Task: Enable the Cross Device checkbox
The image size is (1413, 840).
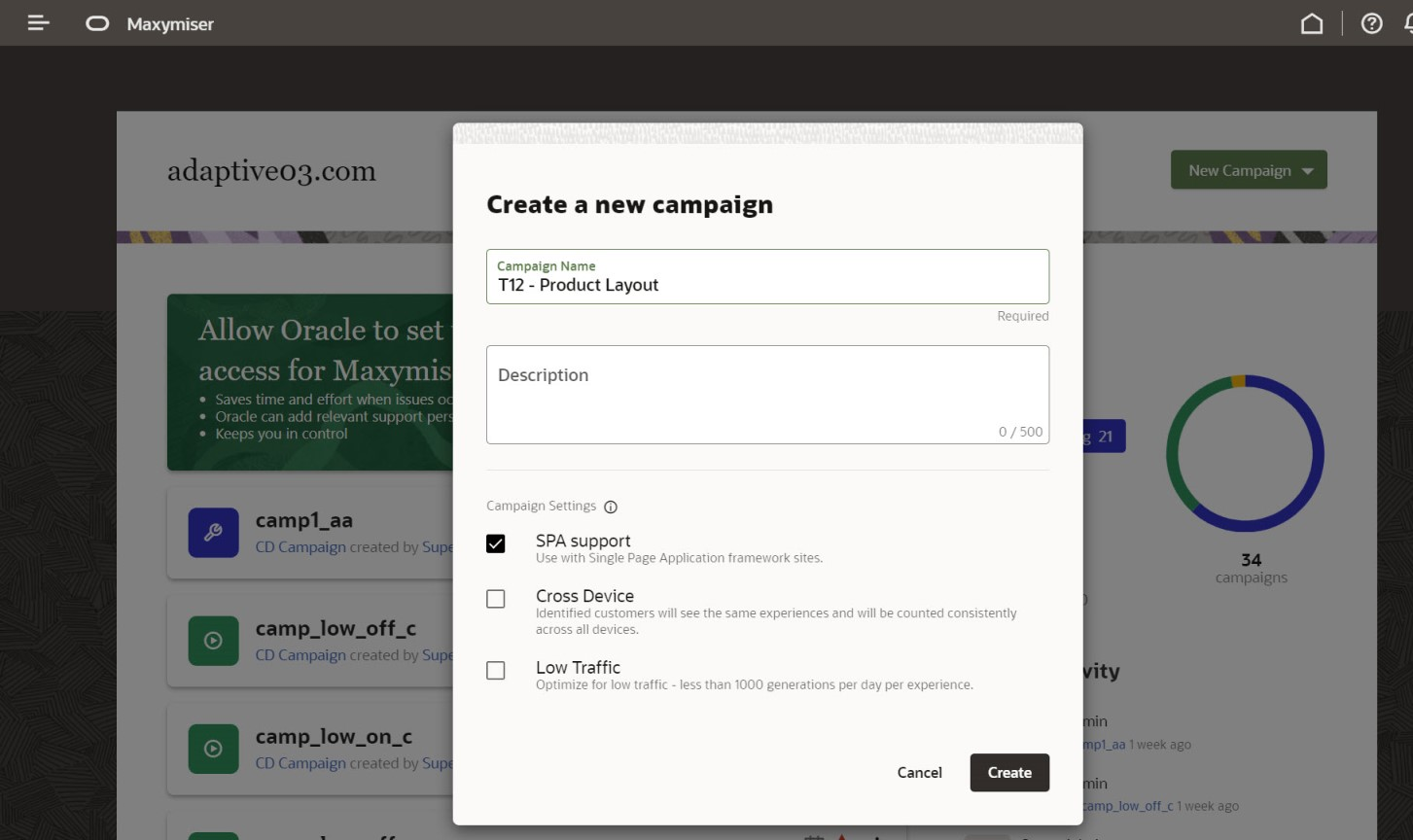Action: click(496, 599)
